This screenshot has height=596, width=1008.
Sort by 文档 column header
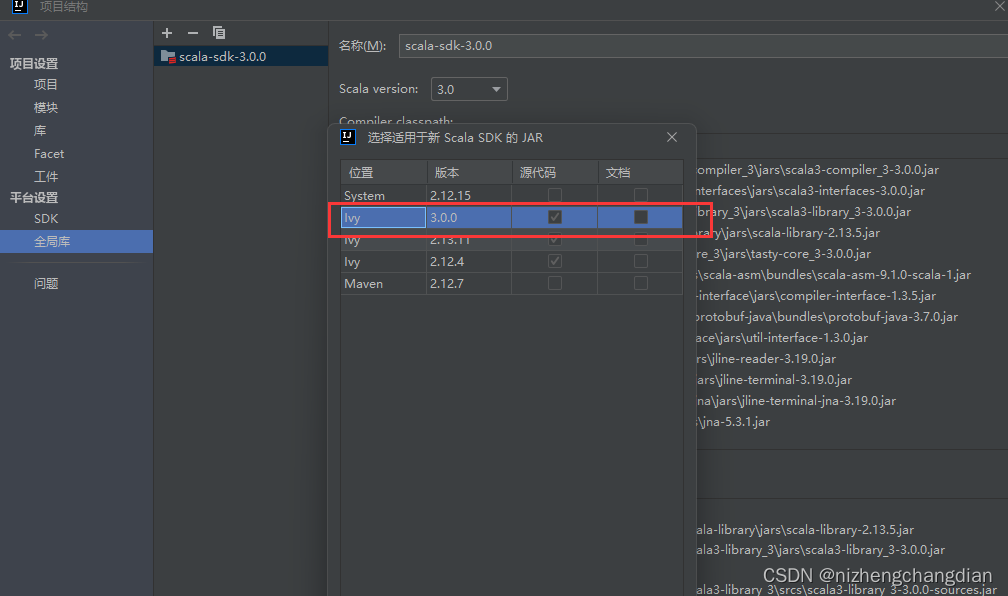click(x=640, y=172)
